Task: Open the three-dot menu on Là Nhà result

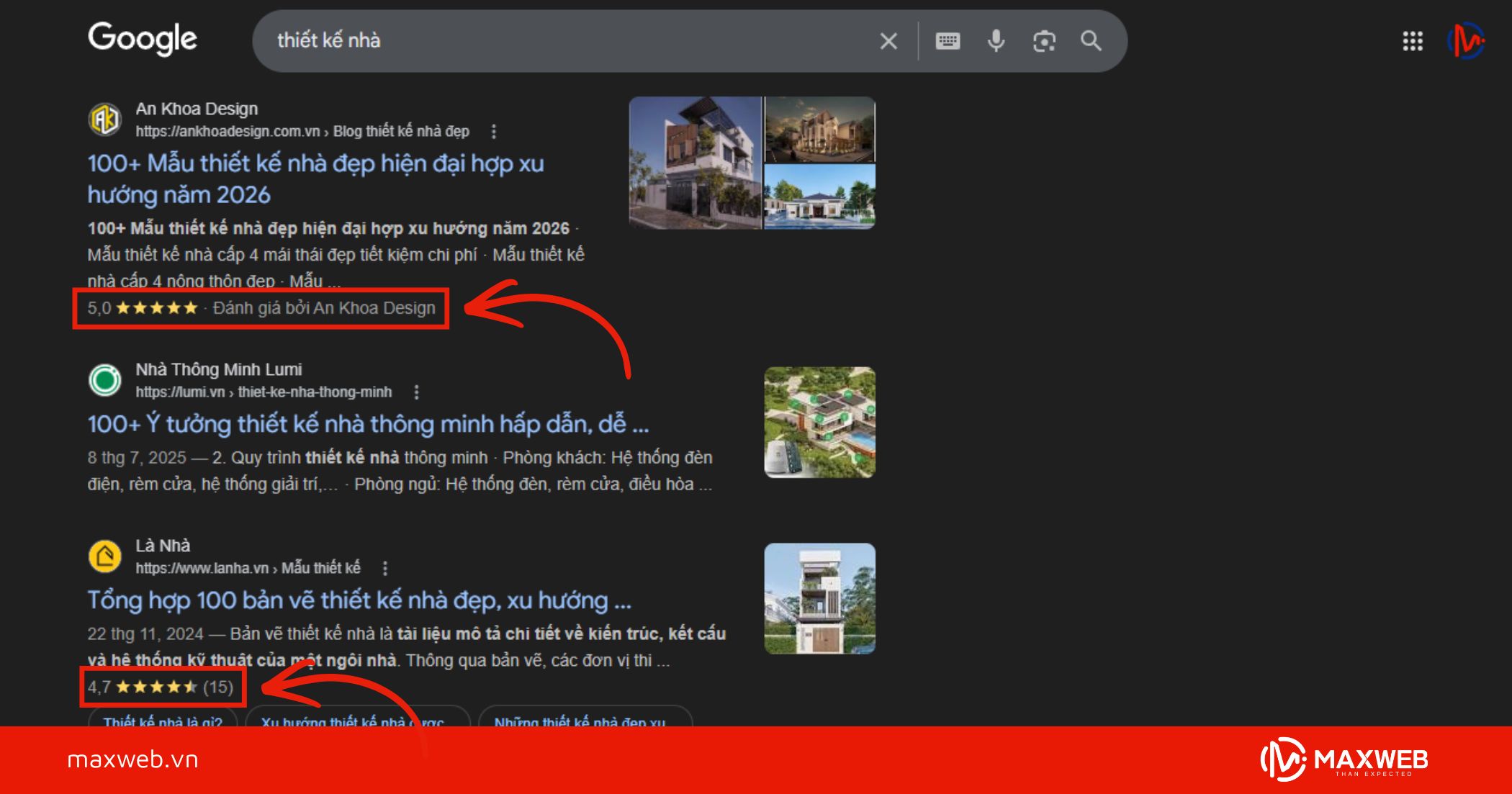Action: point(387,569)
